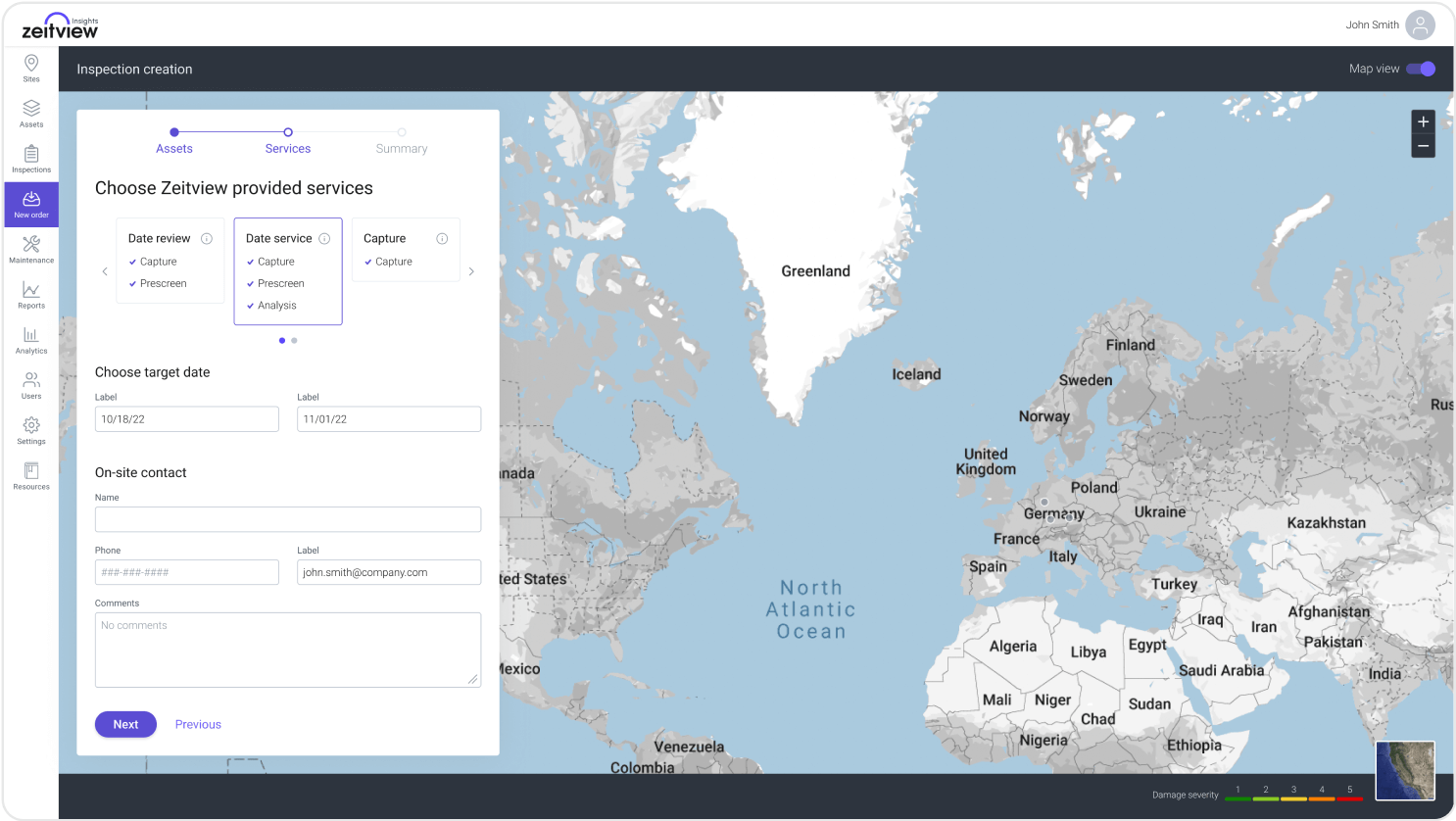This screenshot has height=821, width=1456.
Task: Click the Iceland label on map
Action: (x=916, y=374)
